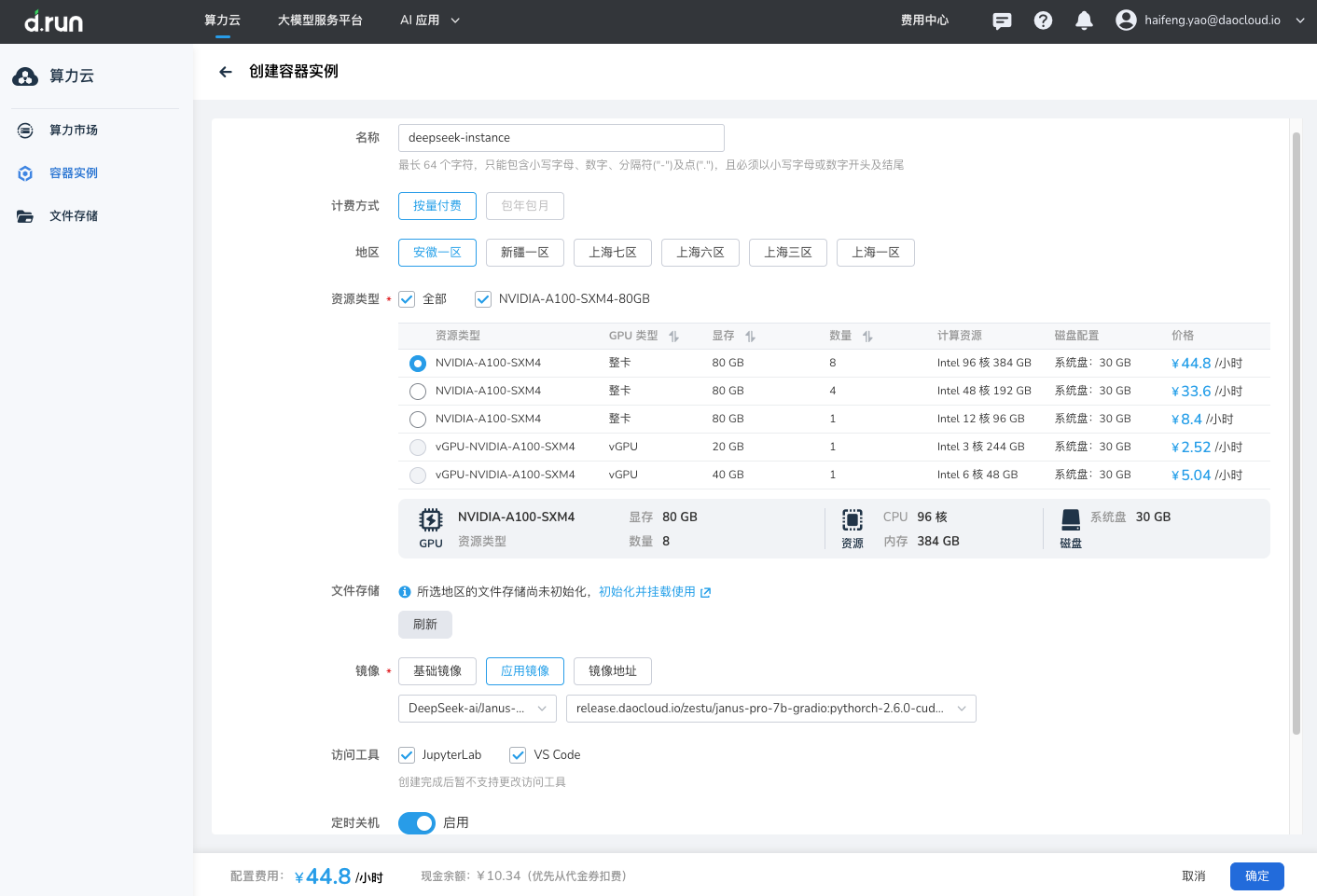This screenshot has width=1317, height=896.
Task: Click the 名称 input field
Action: click(561, 138)
